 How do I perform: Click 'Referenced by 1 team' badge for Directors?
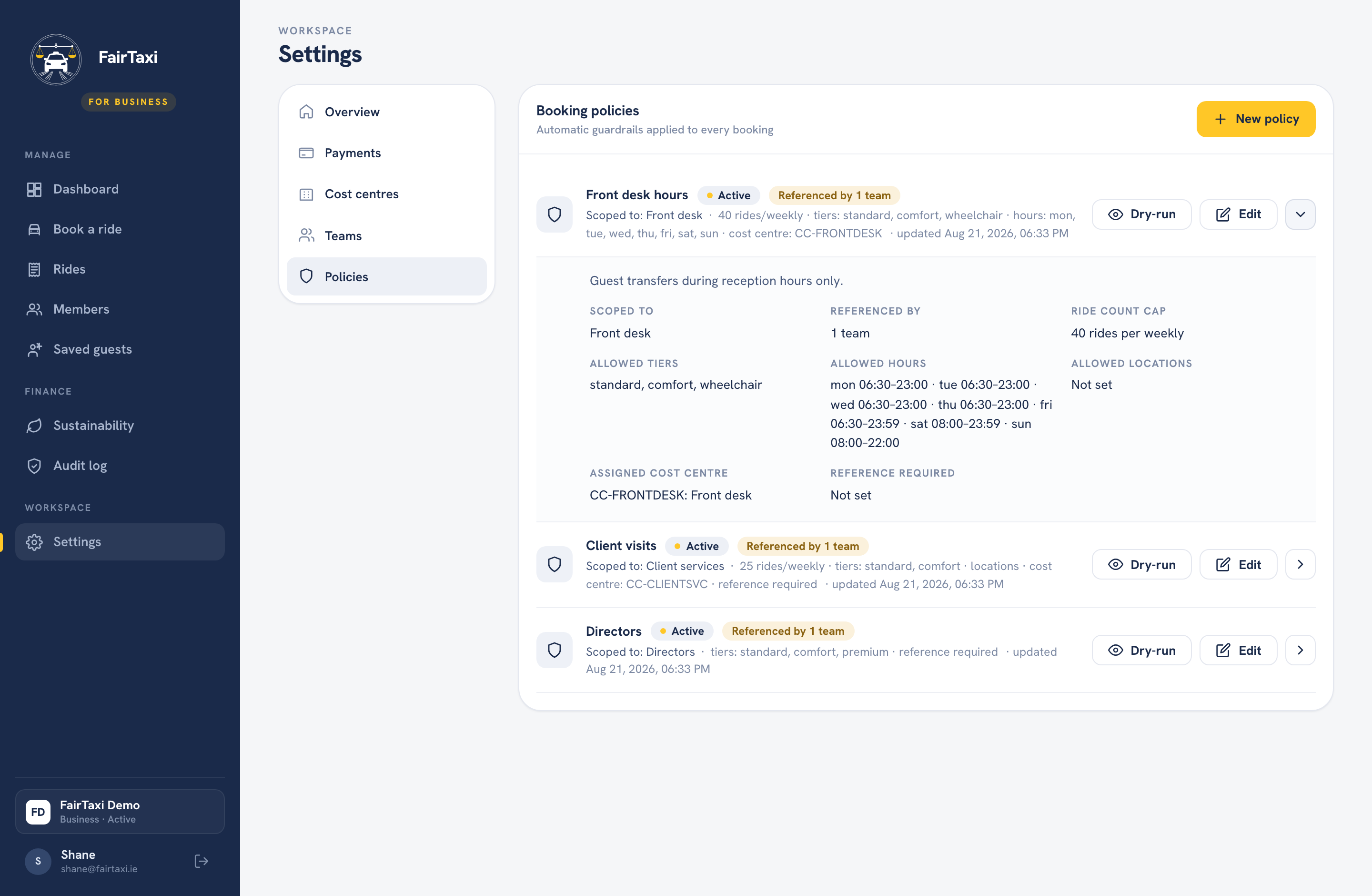coord(788,631)
